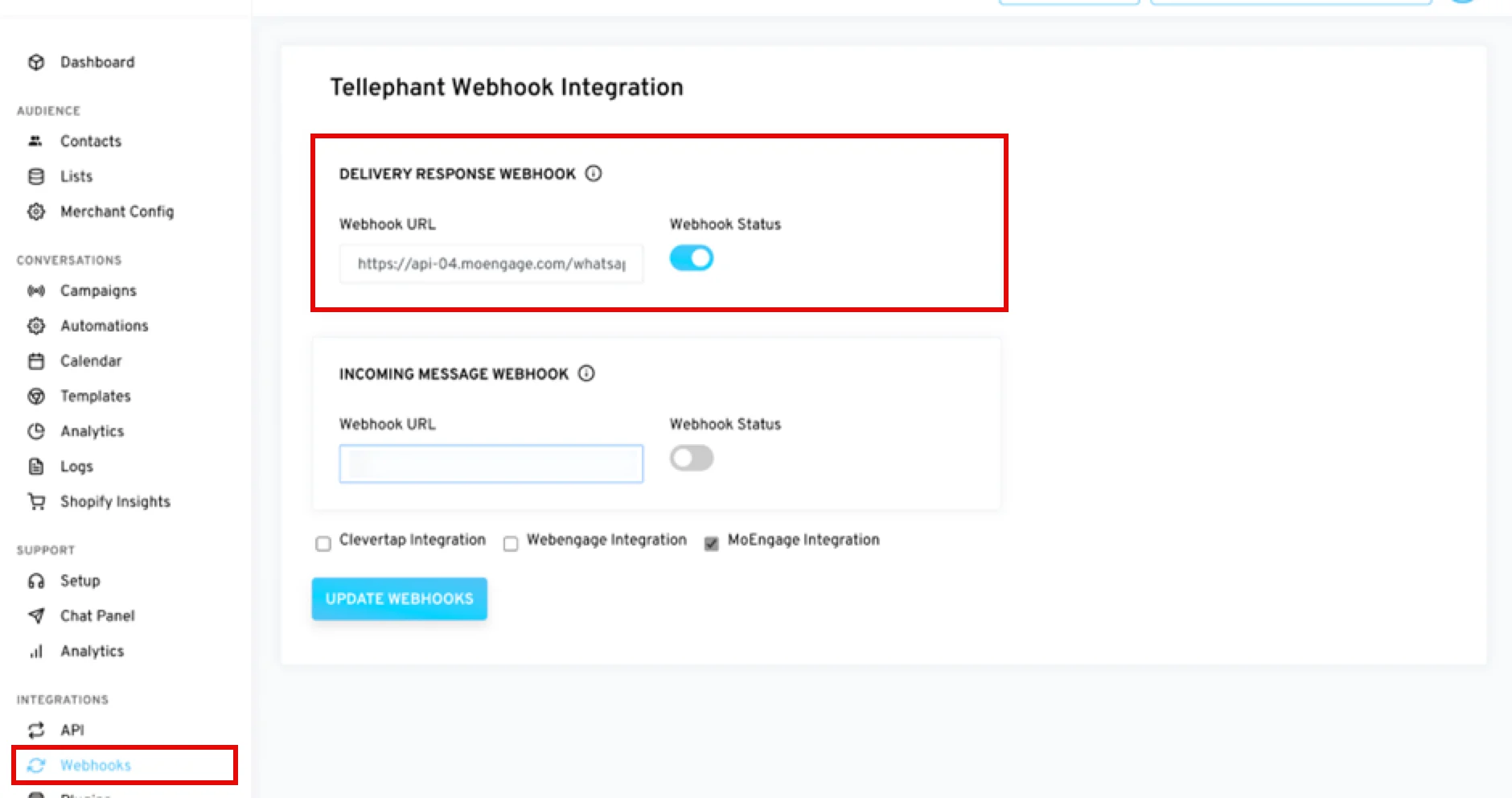
Task: Open the Templates page
Action: pos(96,396)
